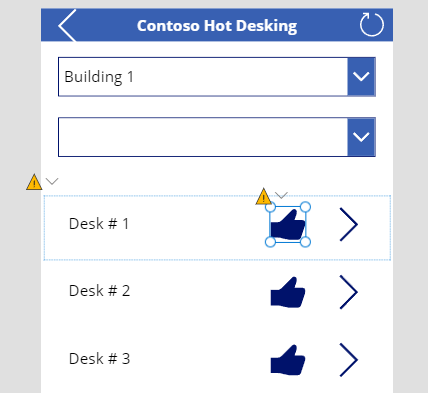The image size is (428, 393).
Task: Open Desk # 2 details with next arrow
Action: coord(349,292)
